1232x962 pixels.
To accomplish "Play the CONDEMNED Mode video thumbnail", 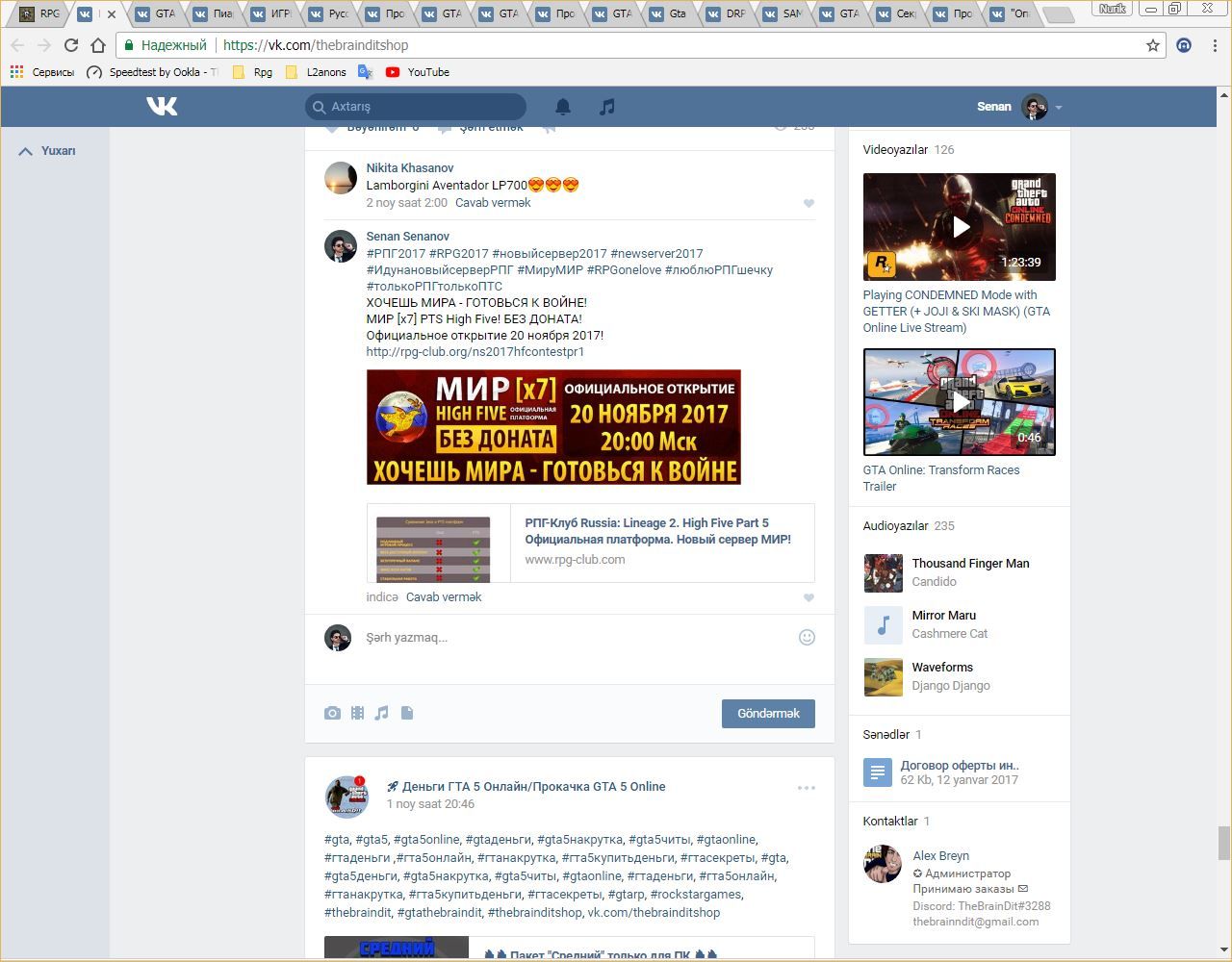I will point(960,227).
